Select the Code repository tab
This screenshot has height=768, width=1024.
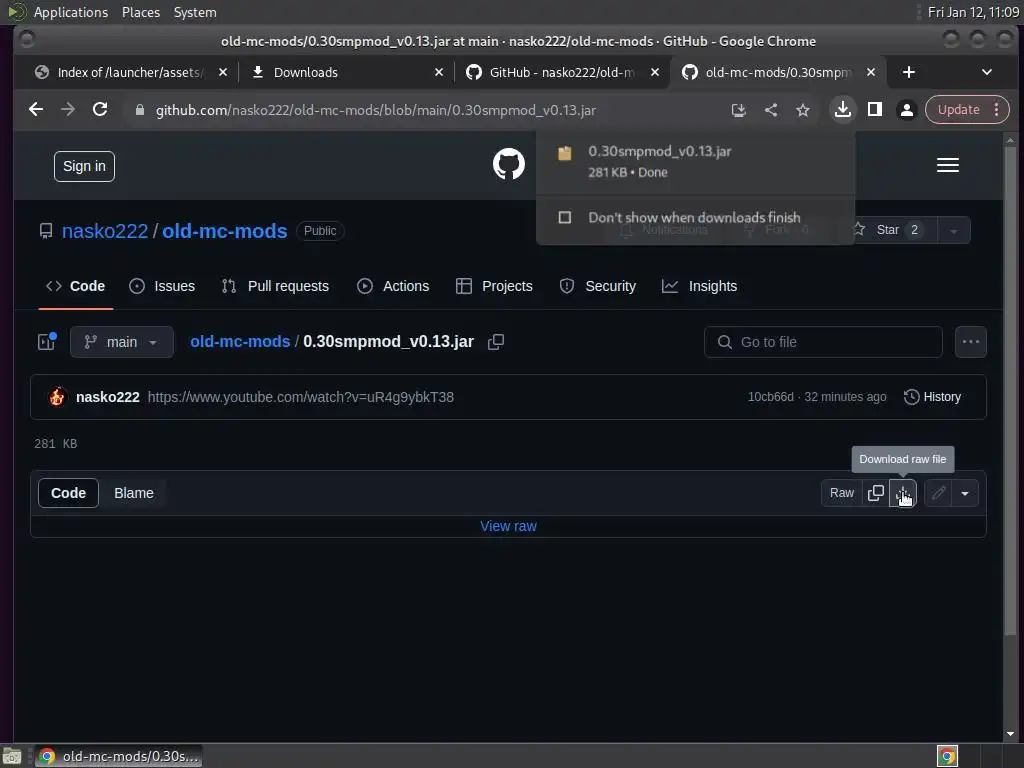coord(75,286)
